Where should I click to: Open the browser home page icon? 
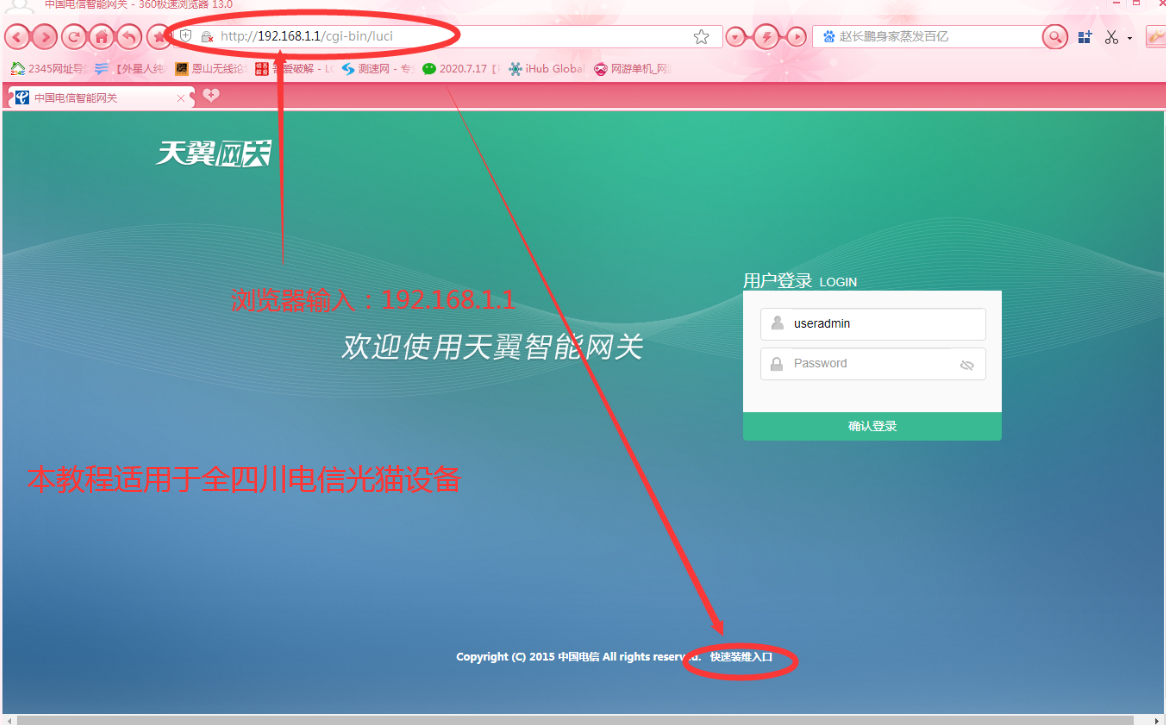(x=102, y=36)
